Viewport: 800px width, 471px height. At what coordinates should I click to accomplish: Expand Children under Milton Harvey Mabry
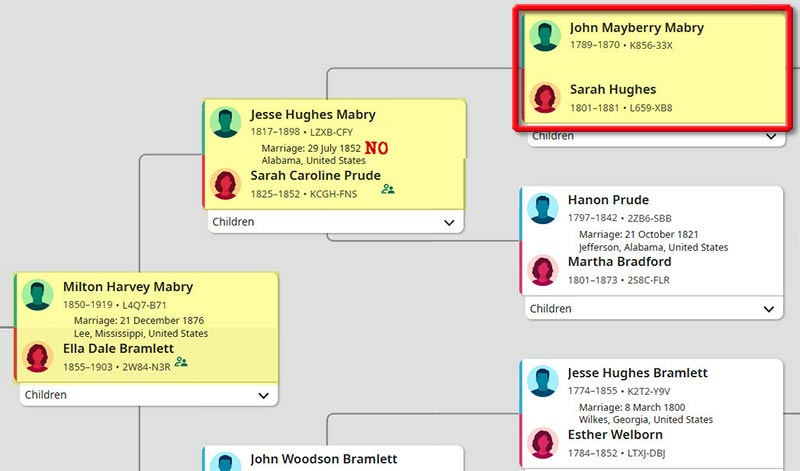pos(263,395)
